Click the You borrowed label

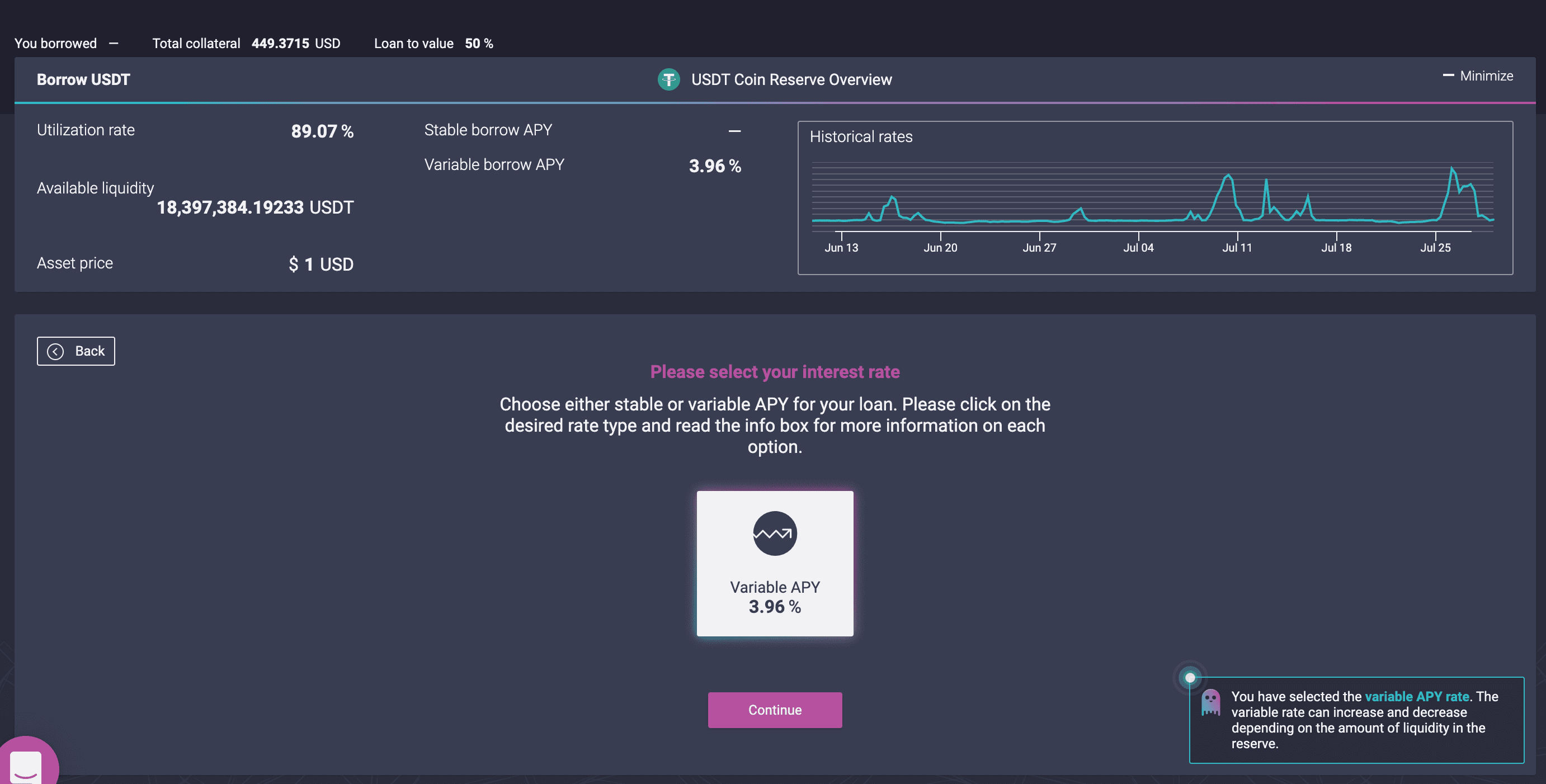tap(55, 43)
